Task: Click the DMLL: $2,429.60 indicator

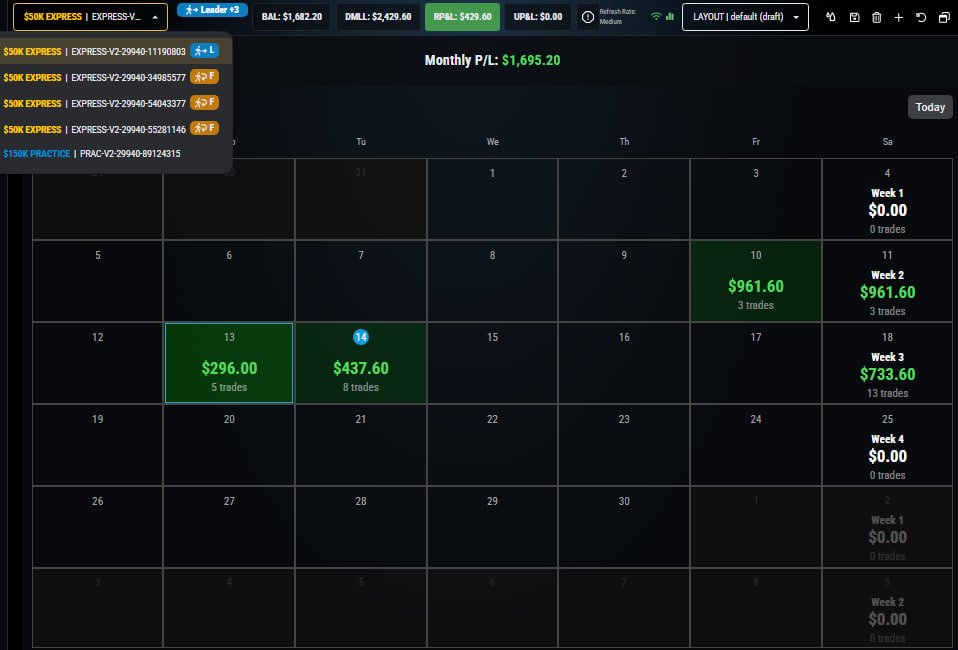Action: click(378, 17)
